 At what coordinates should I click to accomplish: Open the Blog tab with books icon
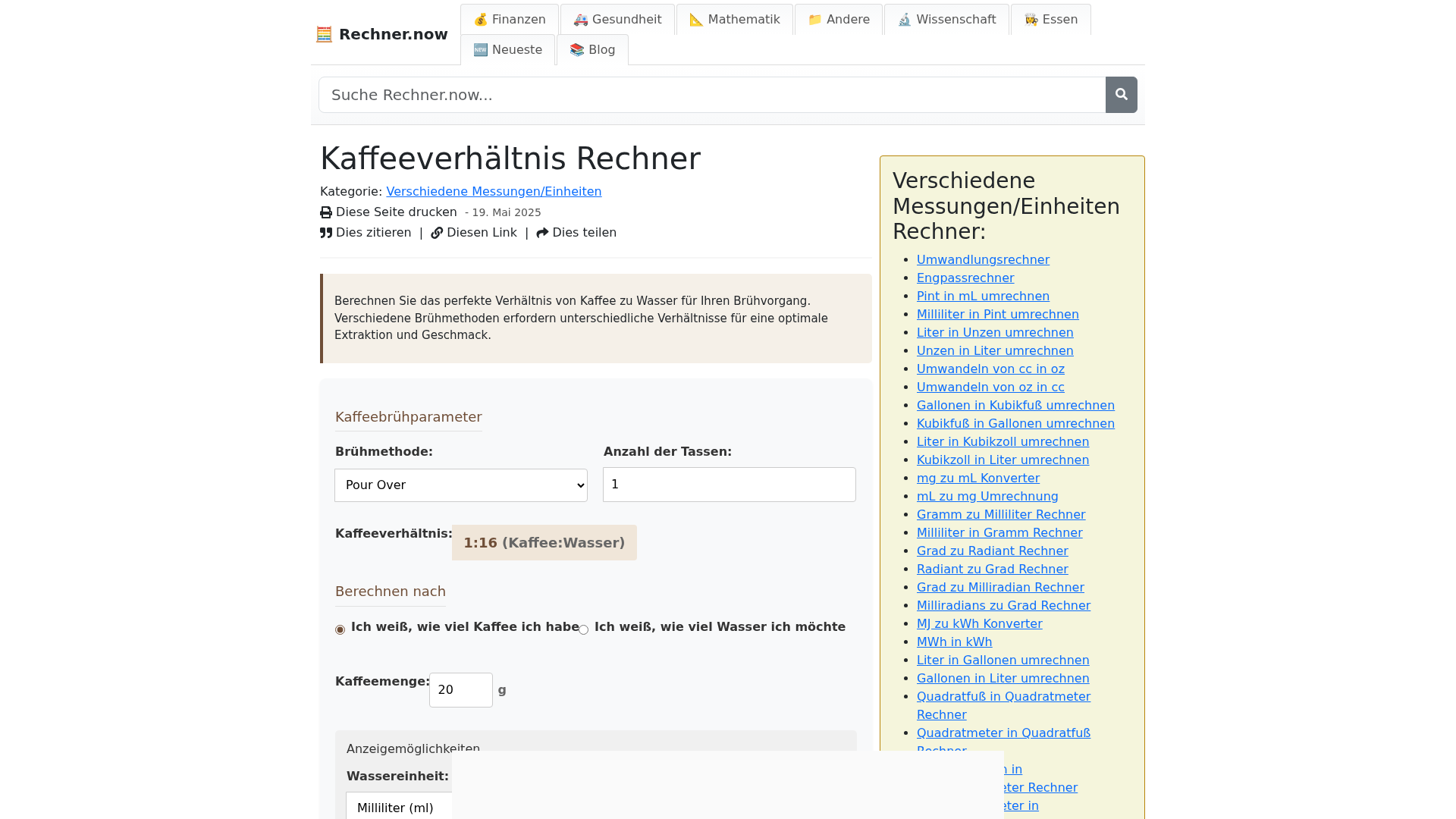click(x=592, y=50)
